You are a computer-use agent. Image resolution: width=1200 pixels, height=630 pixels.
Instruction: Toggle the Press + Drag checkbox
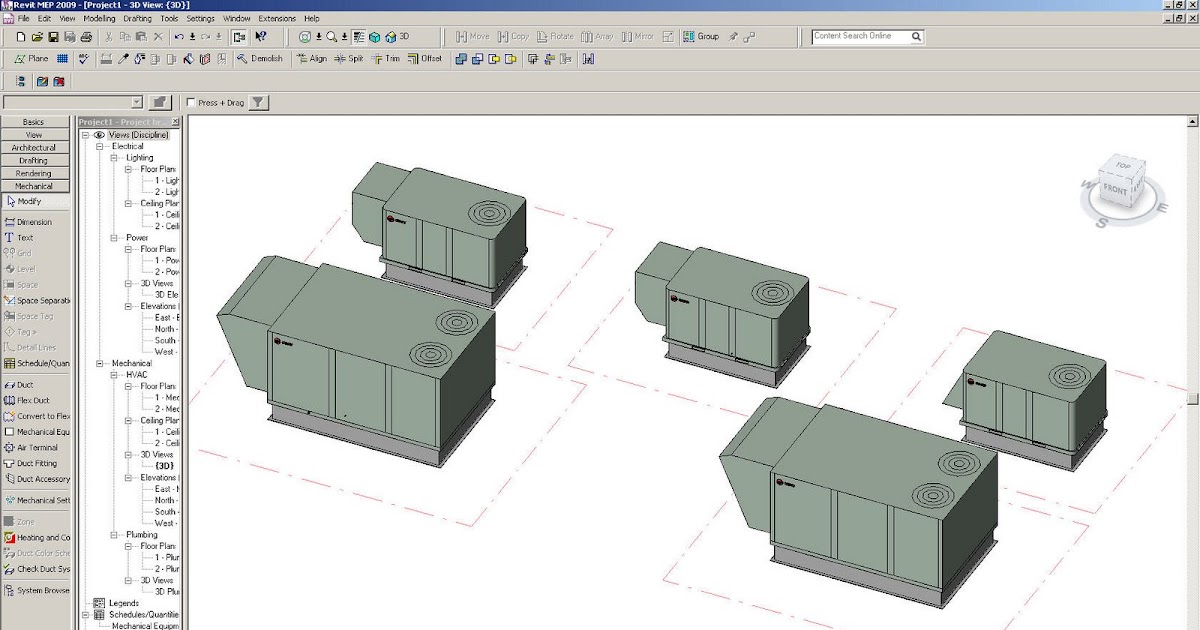point(192,103)
